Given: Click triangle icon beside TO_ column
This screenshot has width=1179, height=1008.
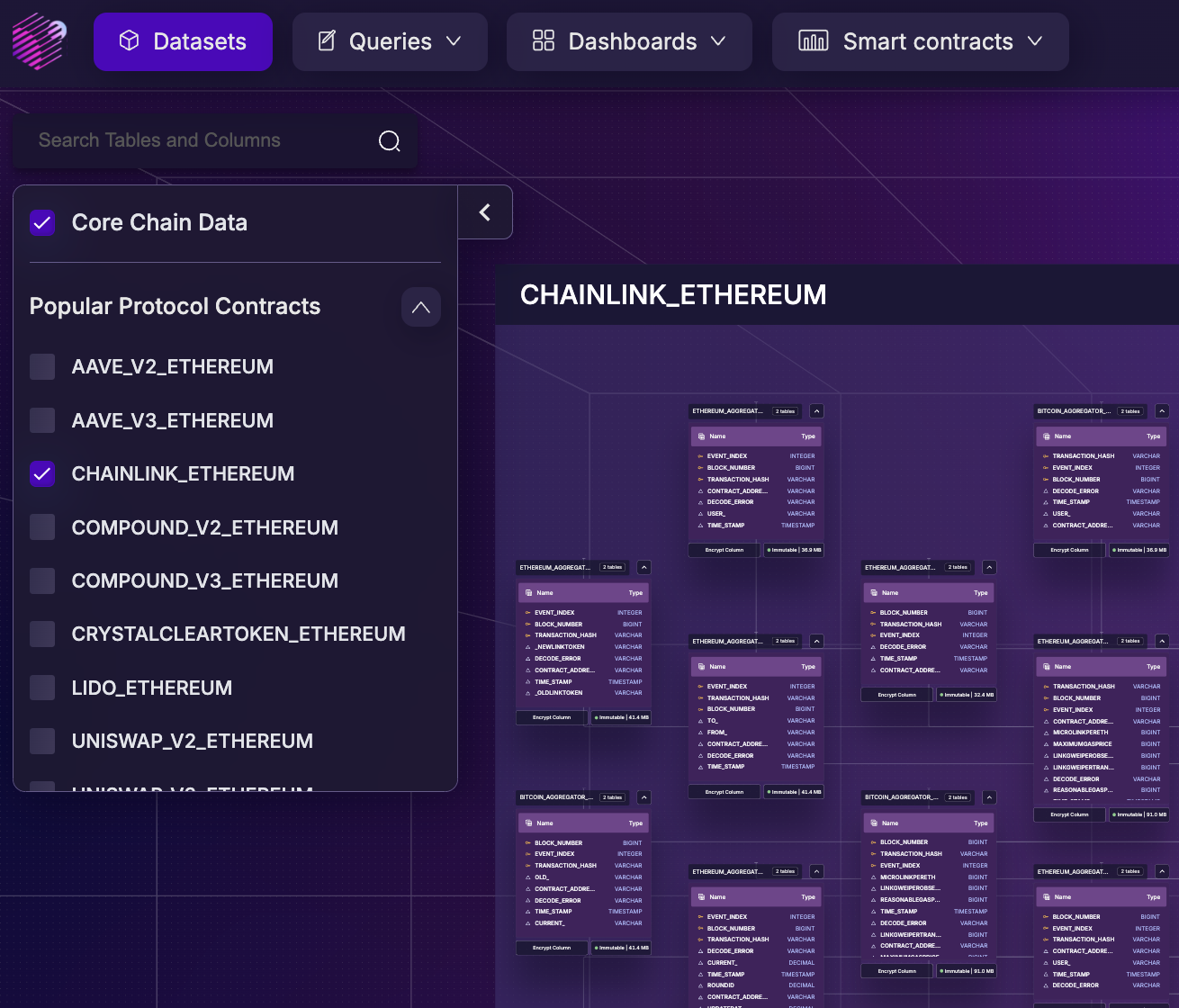Looking at the screenshot, I should point(701,721).
